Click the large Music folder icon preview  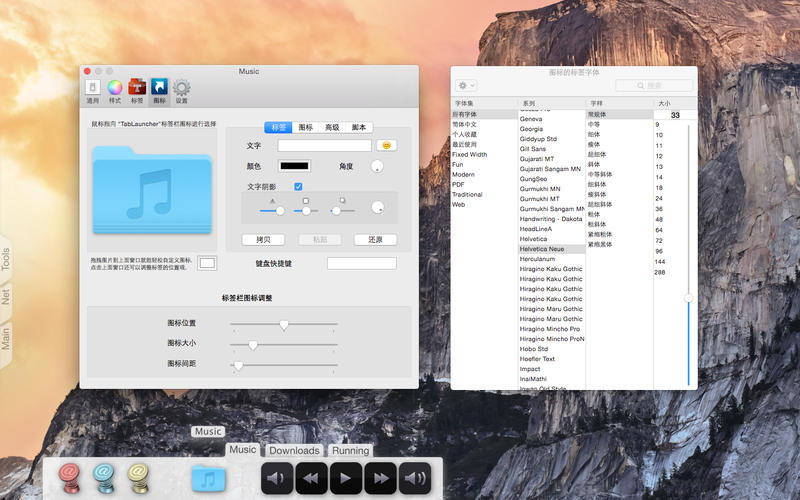(152, 190)
